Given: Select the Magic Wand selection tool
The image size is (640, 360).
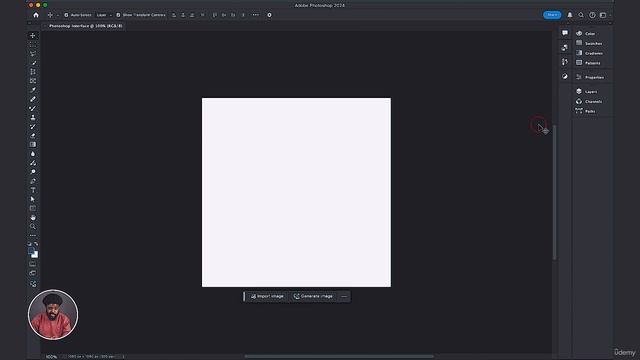Looking at the screenshot, I should pos(33,62).
